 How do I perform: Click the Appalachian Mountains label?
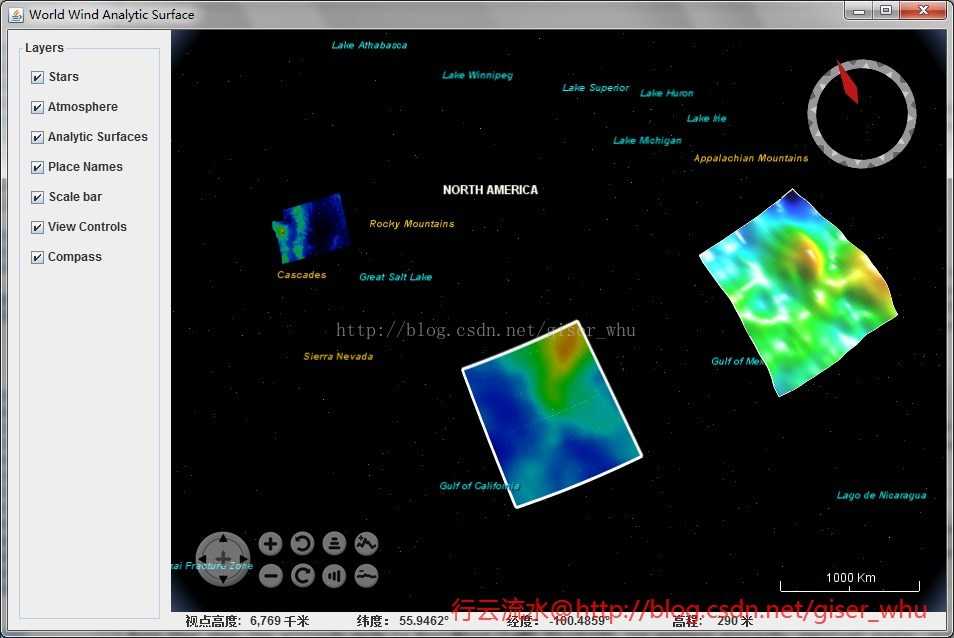(751, 158)
